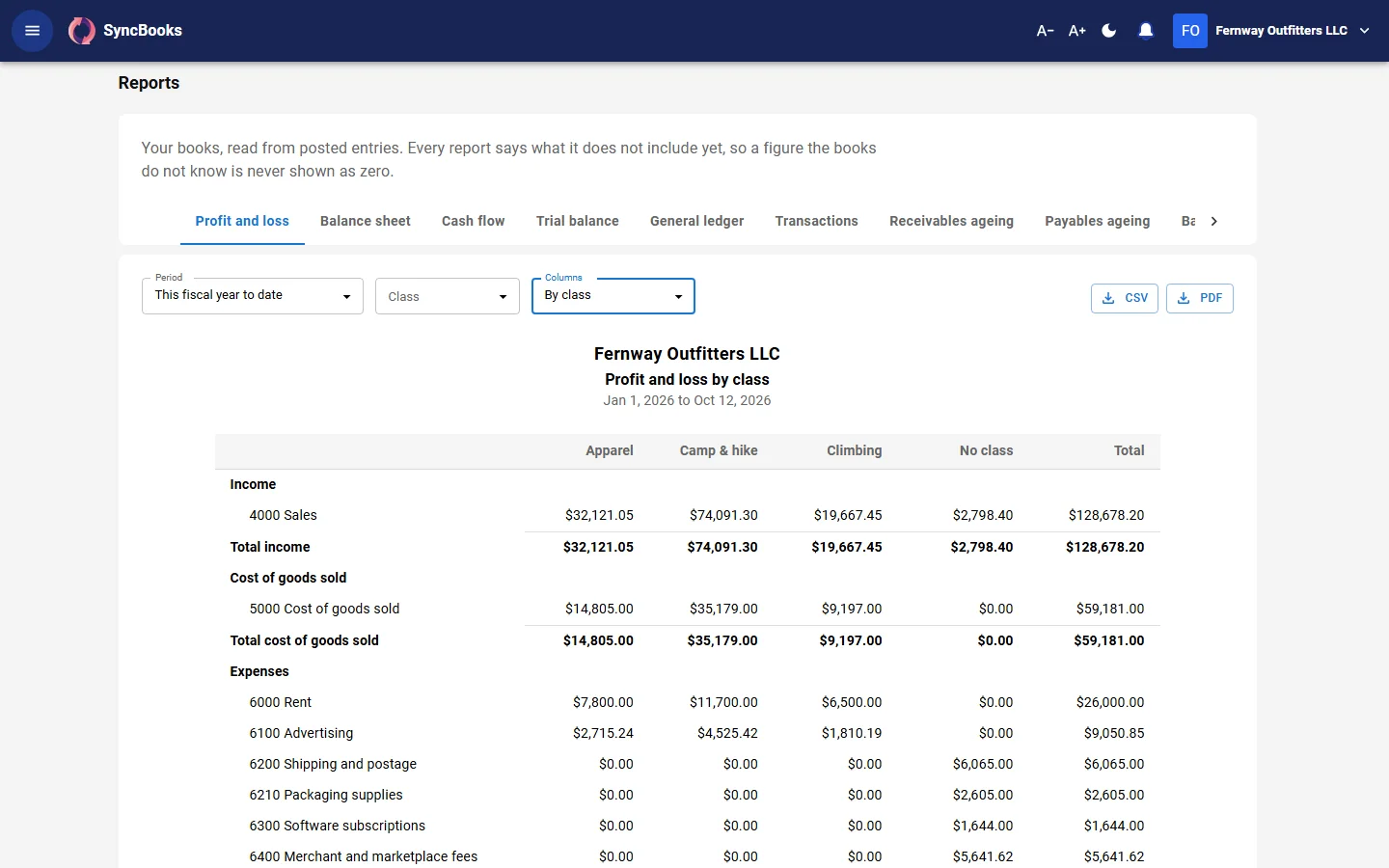The image size is (1389, 868).
Task: Export report as CSV
Action: 1125,298
